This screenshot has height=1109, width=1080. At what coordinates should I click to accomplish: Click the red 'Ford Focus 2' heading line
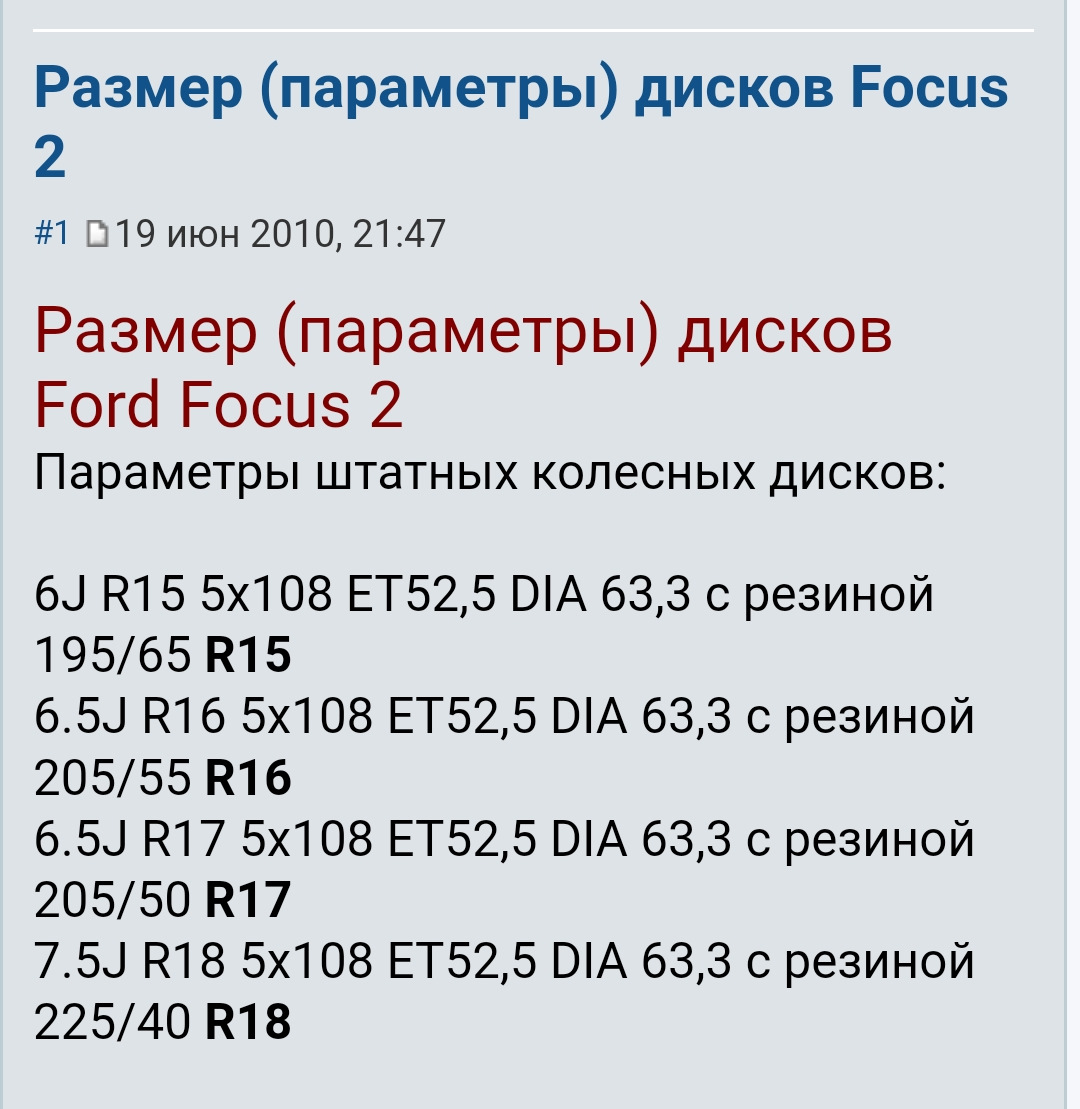[218, 405]
